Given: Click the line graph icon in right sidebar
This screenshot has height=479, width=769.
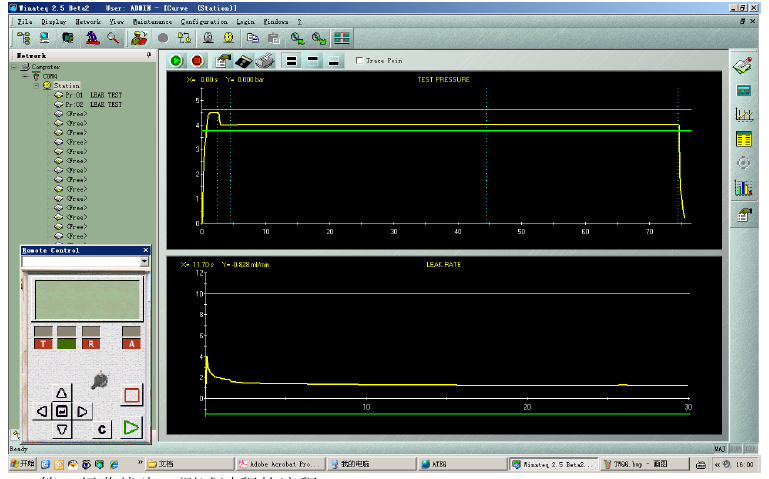Looking at the screenshot, I should [743, 114].
